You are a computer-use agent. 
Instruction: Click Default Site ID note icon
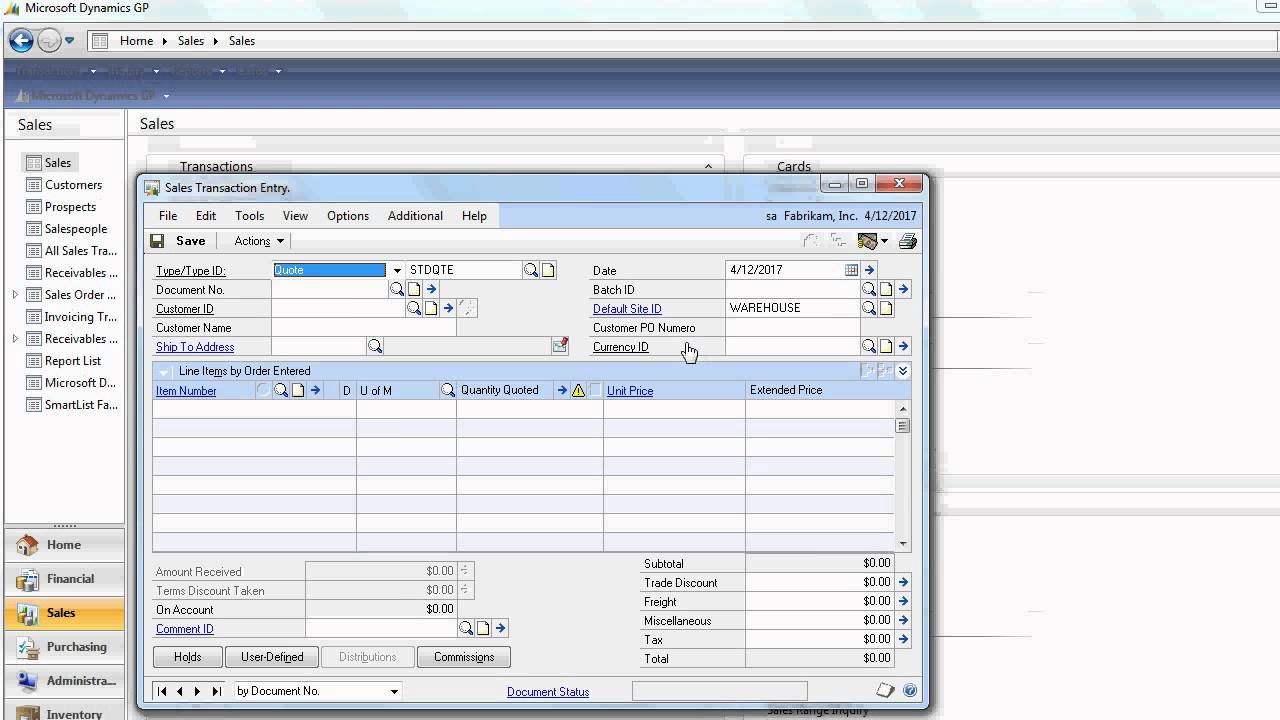click(x=886, y=309)
